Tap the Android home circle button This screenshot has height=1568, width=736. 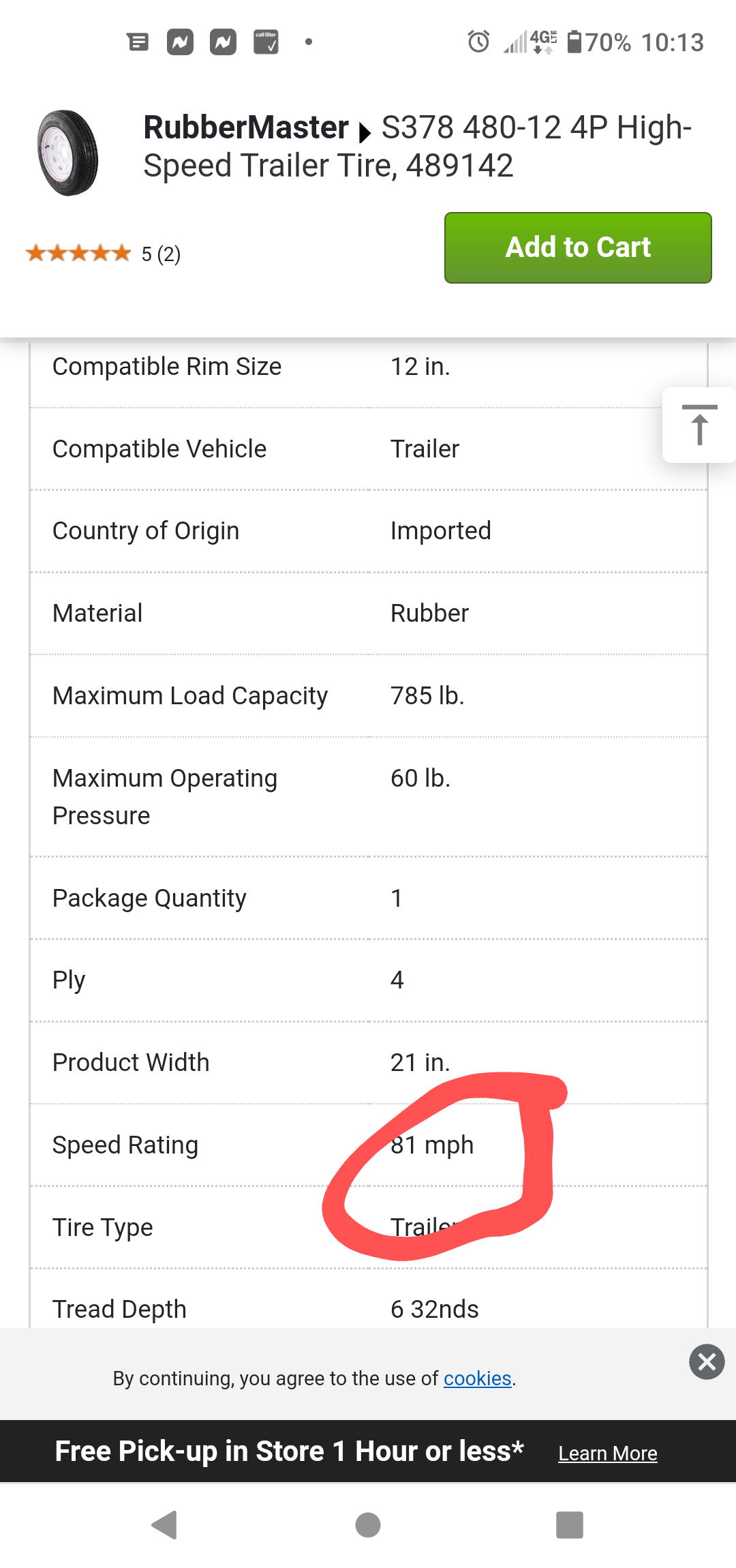click(368, 1525)
